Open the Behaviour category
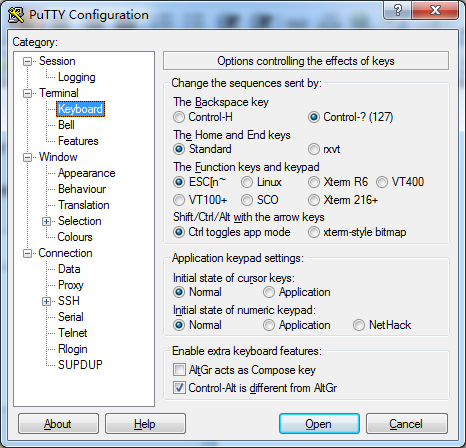 [82, 189]
